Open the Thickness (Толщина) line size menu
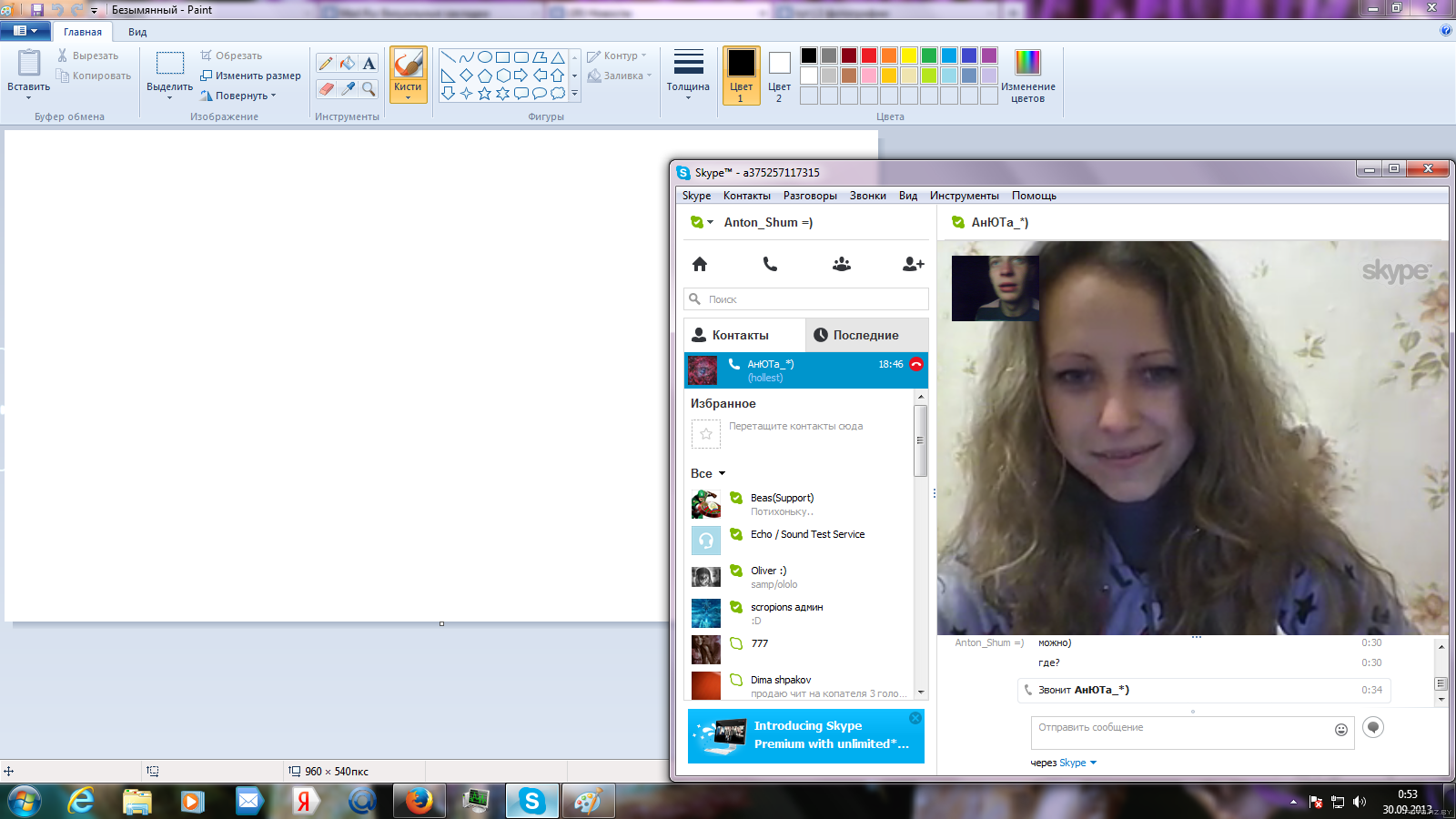The height and width of the screenshot is (819, 1456). click(688, 75)
